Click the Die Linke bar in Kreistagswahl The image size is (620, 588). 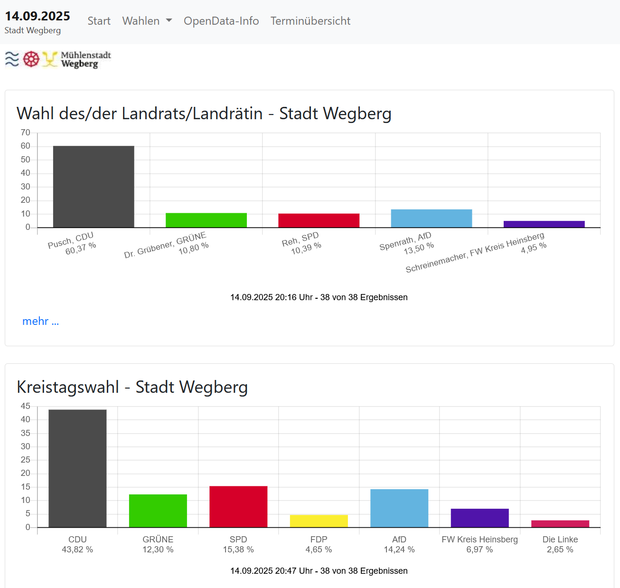pyautogui.click(x=560, y=523)
